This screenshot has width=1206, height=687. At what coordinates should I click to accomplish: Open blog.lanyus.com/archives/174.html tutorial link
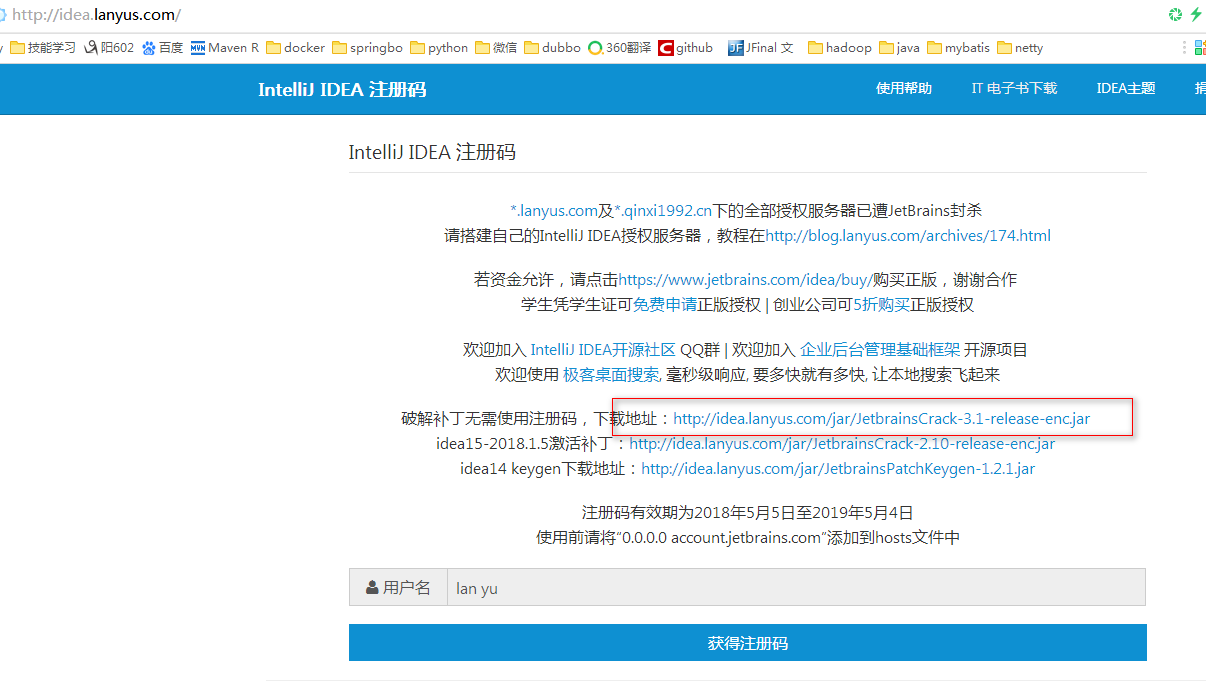click(908, 236)
